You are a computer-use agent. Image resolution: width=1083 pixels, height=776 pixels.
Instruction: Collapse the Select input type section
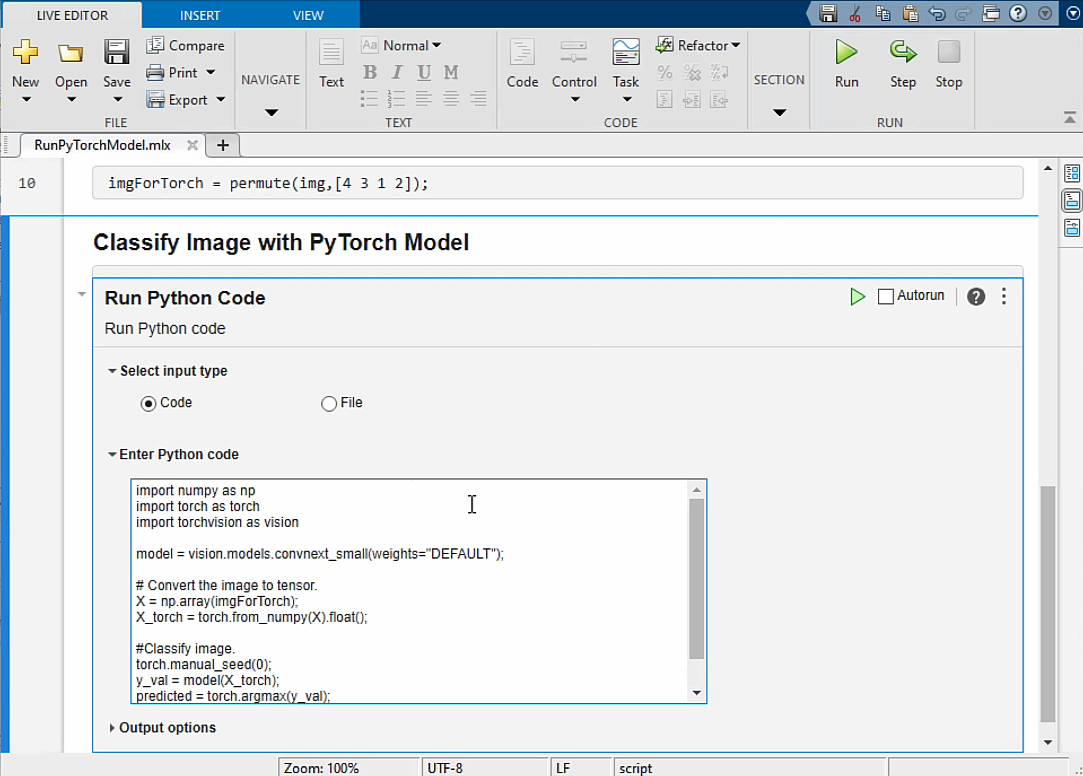point(112,371)
